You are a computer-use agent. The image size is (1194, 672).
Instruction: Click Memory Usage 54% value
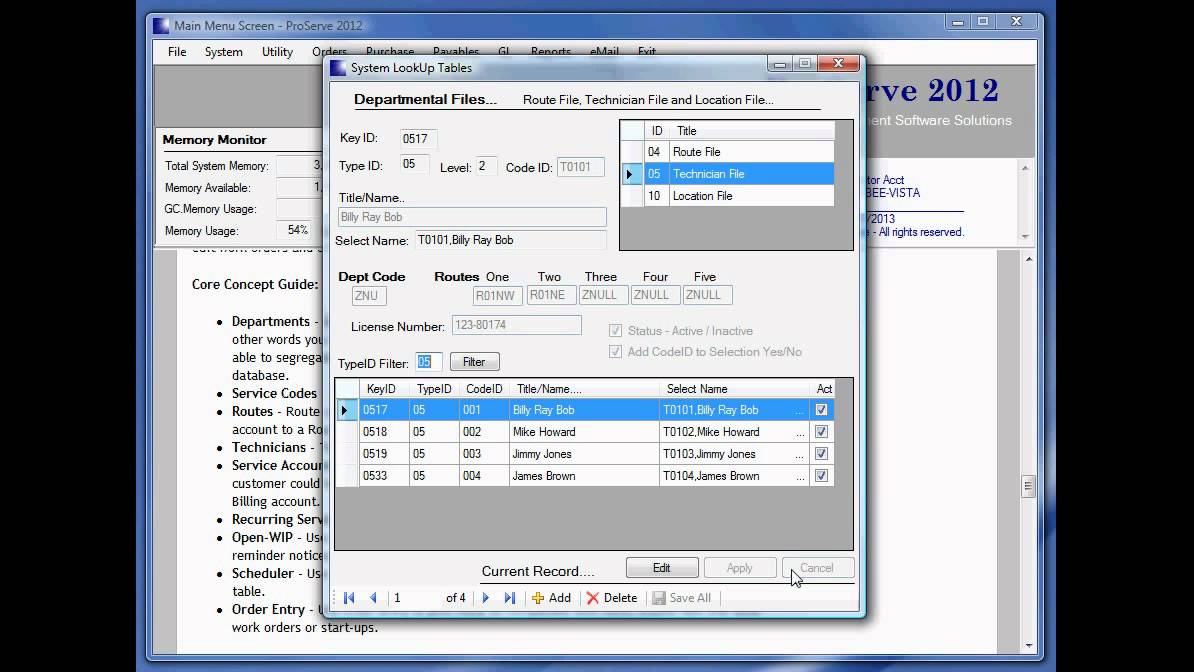point(298,230)
